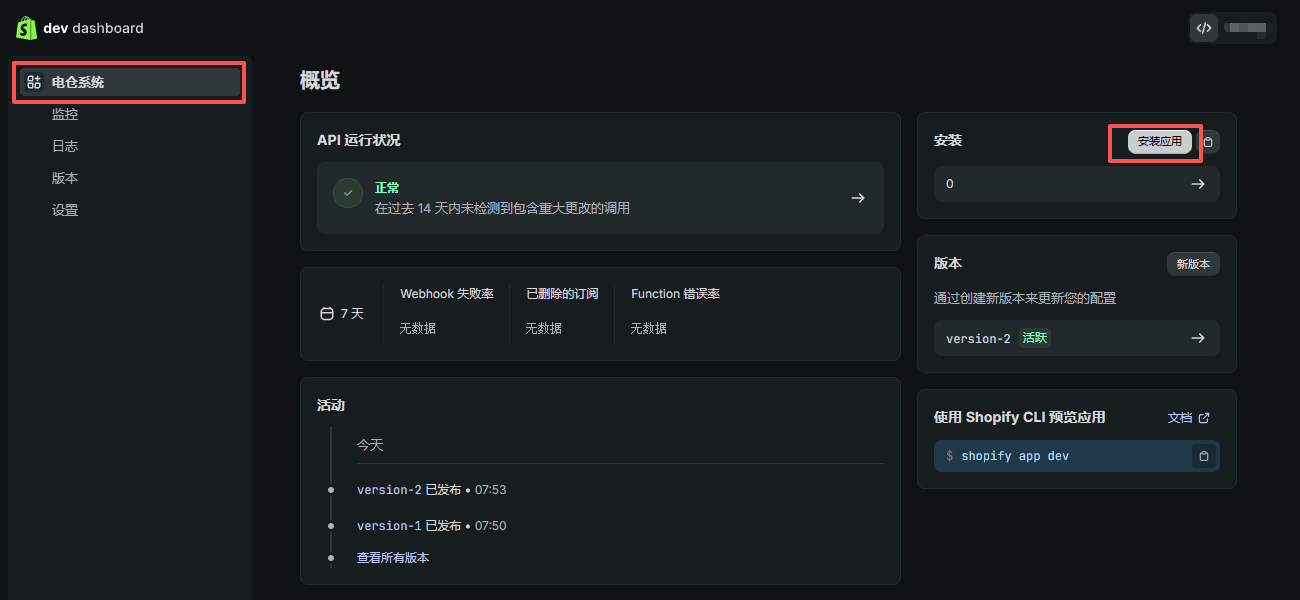Click the version-2 活跃 row
Screen dimensions: 1300x600
point(1077,338)
